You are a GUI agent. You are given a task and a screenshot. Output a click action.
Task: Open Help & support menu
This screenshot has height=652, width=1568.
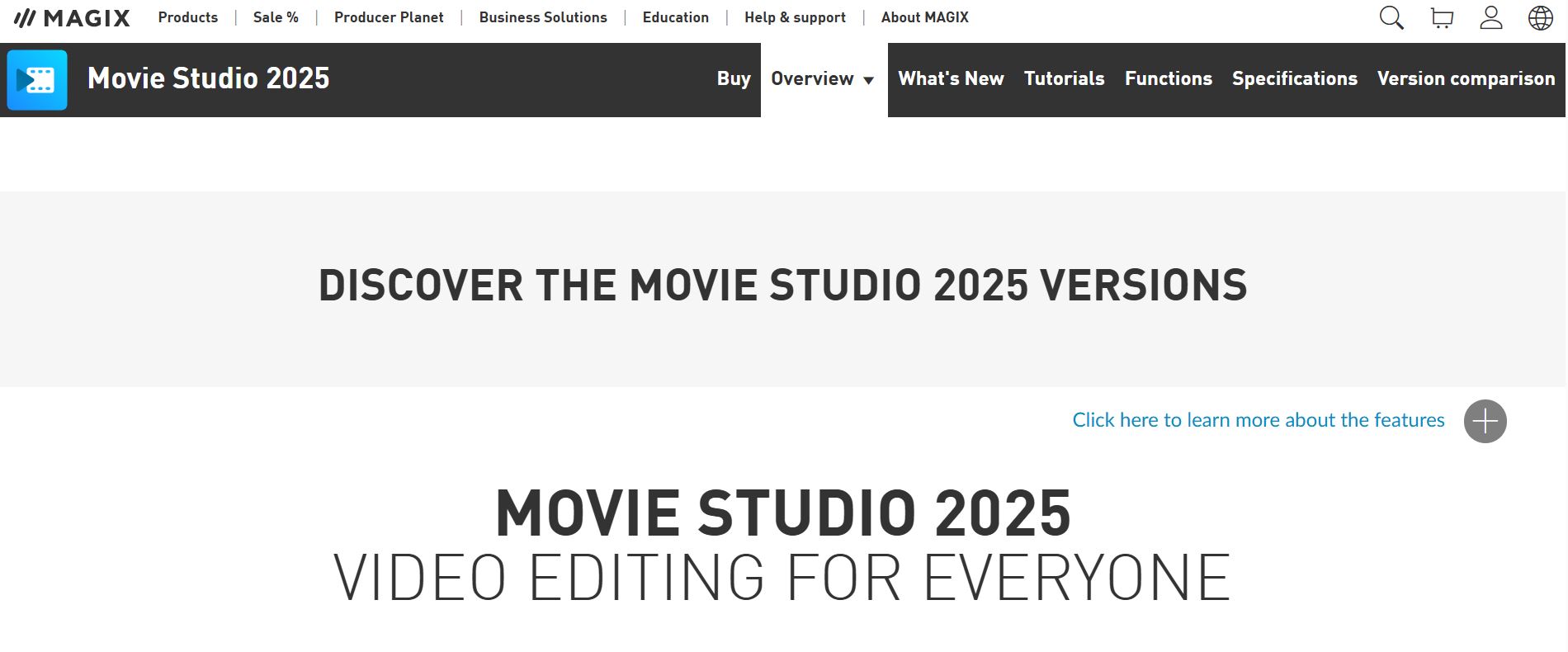coord(795,17)
